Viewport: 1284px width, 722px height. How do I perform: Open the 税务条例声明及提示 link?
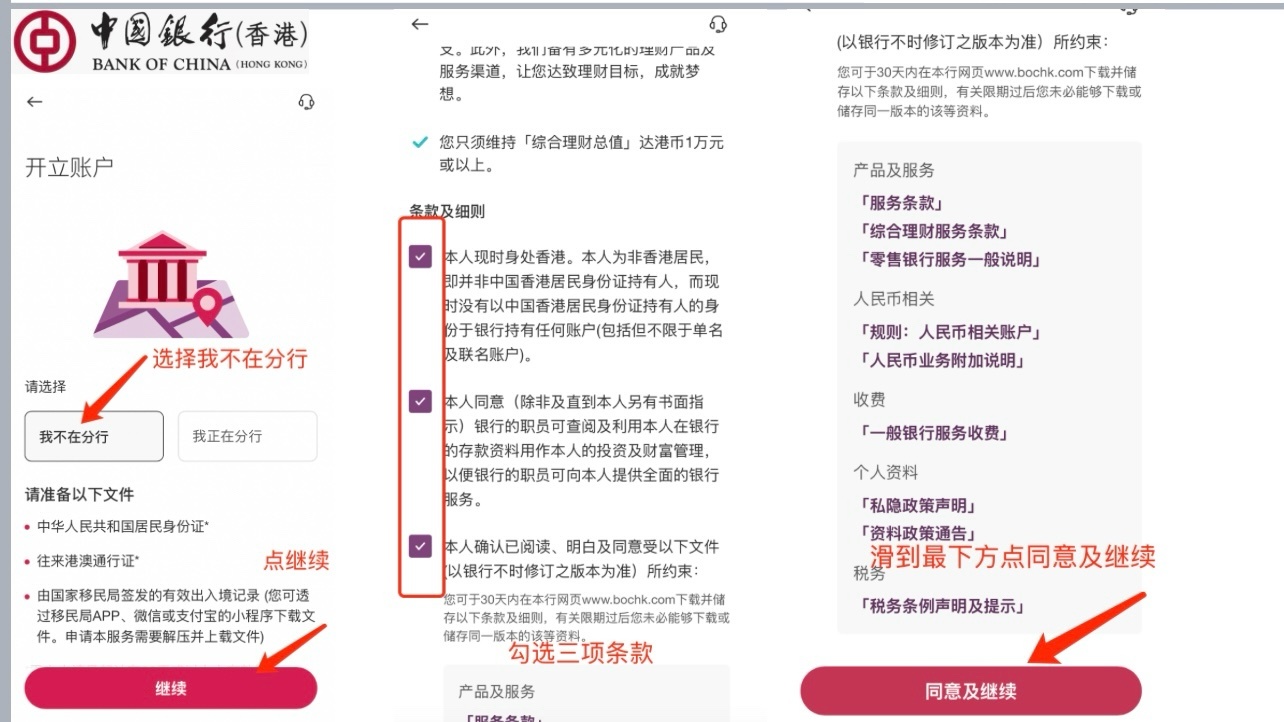point(940,606)
